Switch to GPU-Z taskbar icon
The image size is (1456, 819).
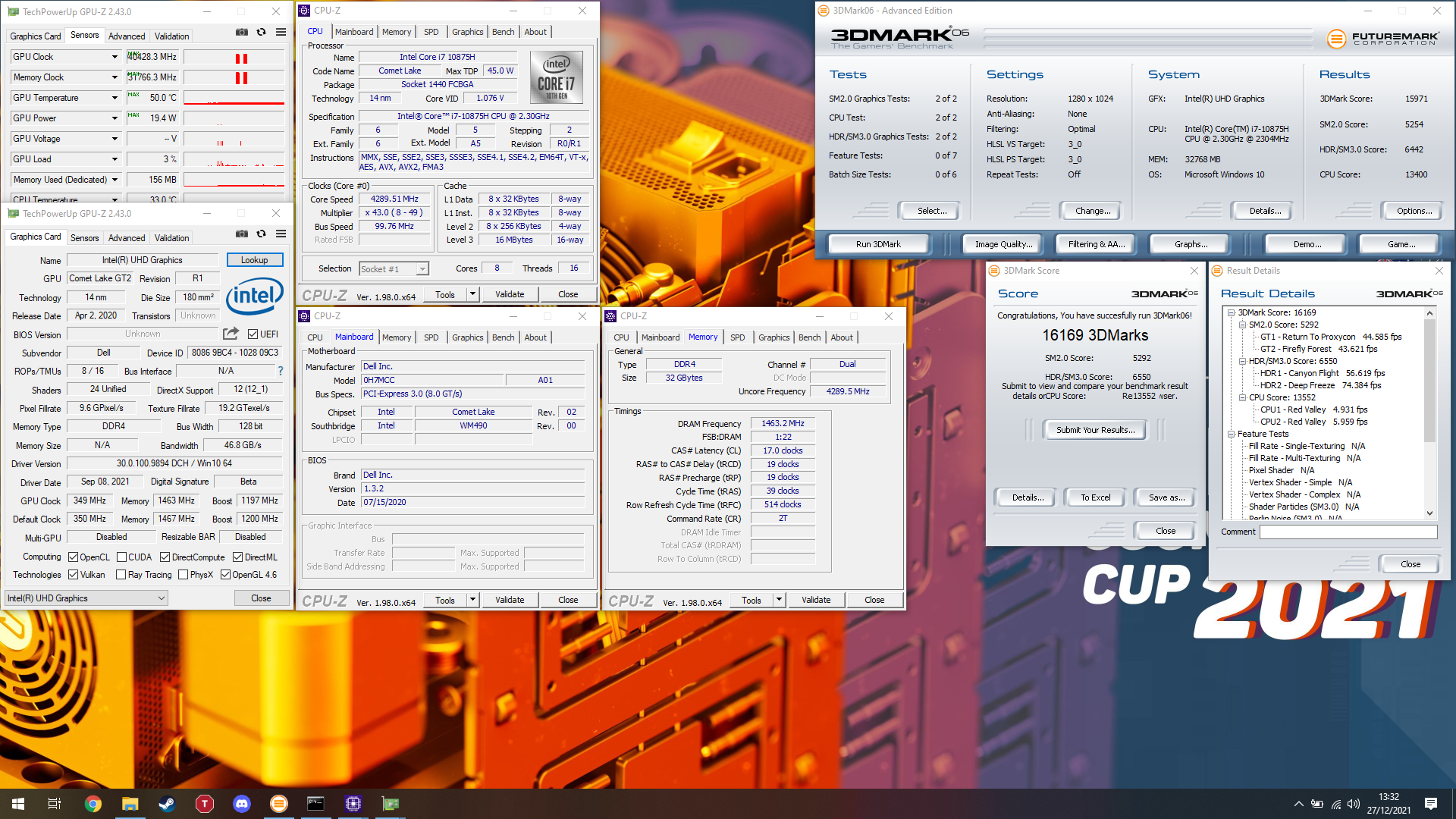[390, 804]
